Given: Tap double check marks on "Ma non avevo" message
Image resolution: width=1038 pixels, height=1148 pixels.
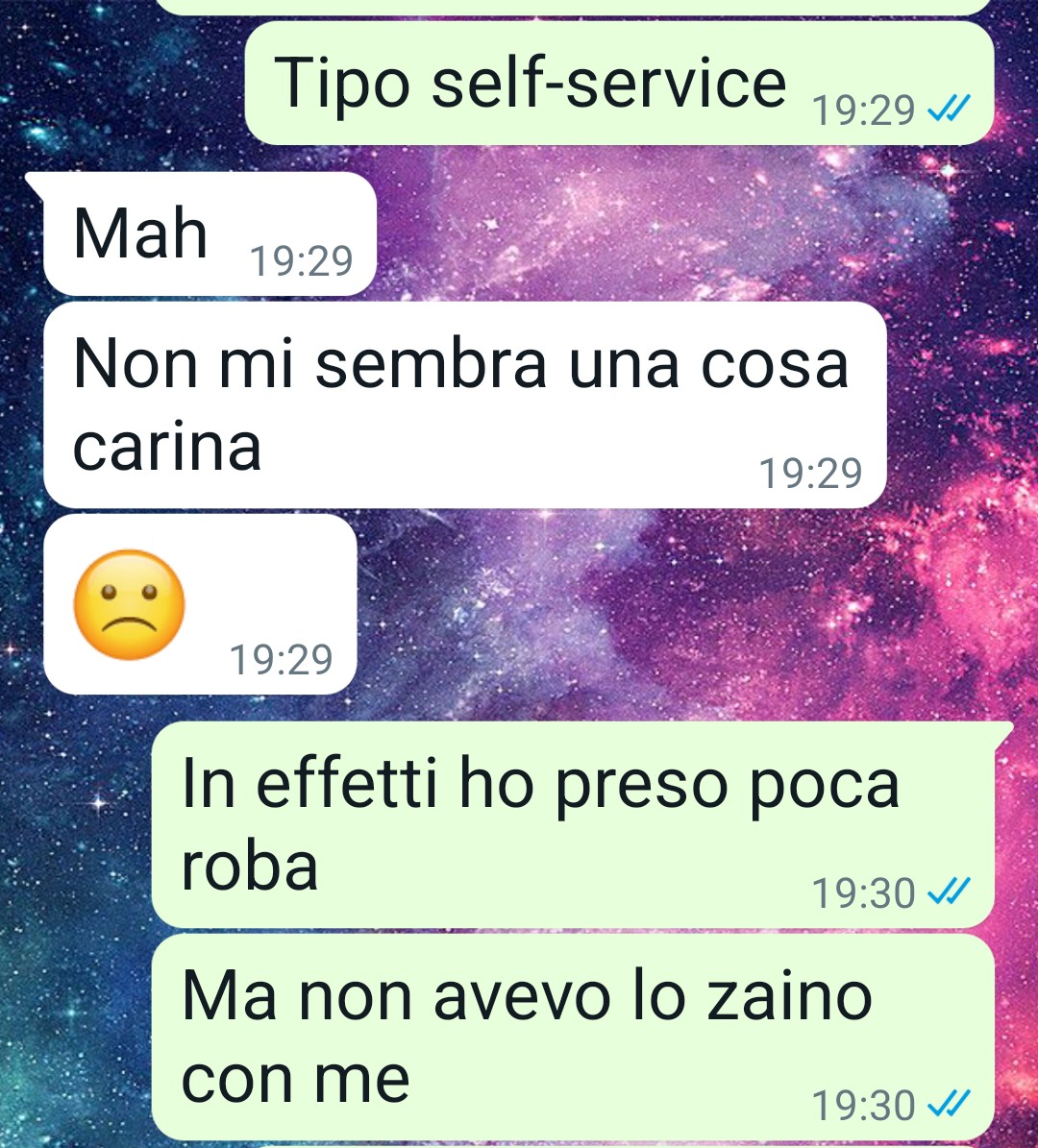Looking at the screenshot, I should coord(949,1104).
